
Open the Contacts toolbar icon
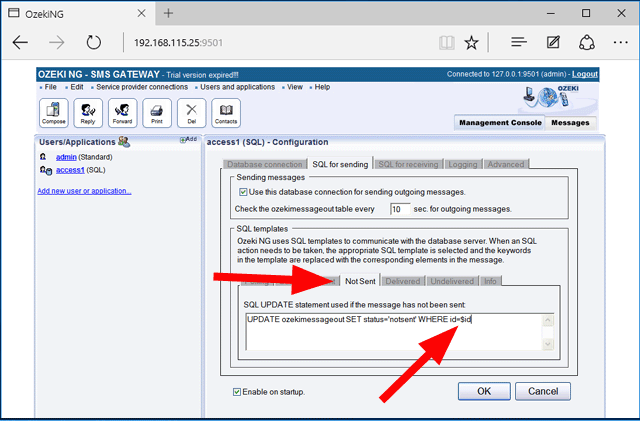click(x=226, y=113)
